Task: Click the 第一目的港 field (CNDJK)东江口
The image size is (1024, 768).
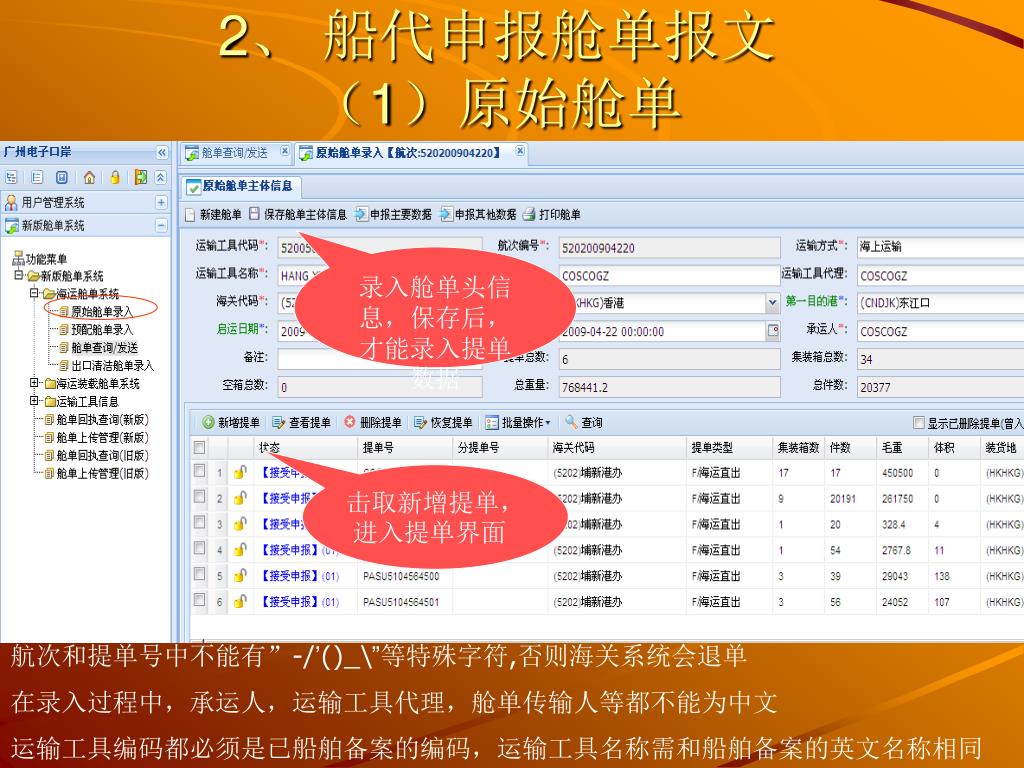Action: (x=940, y=303)
